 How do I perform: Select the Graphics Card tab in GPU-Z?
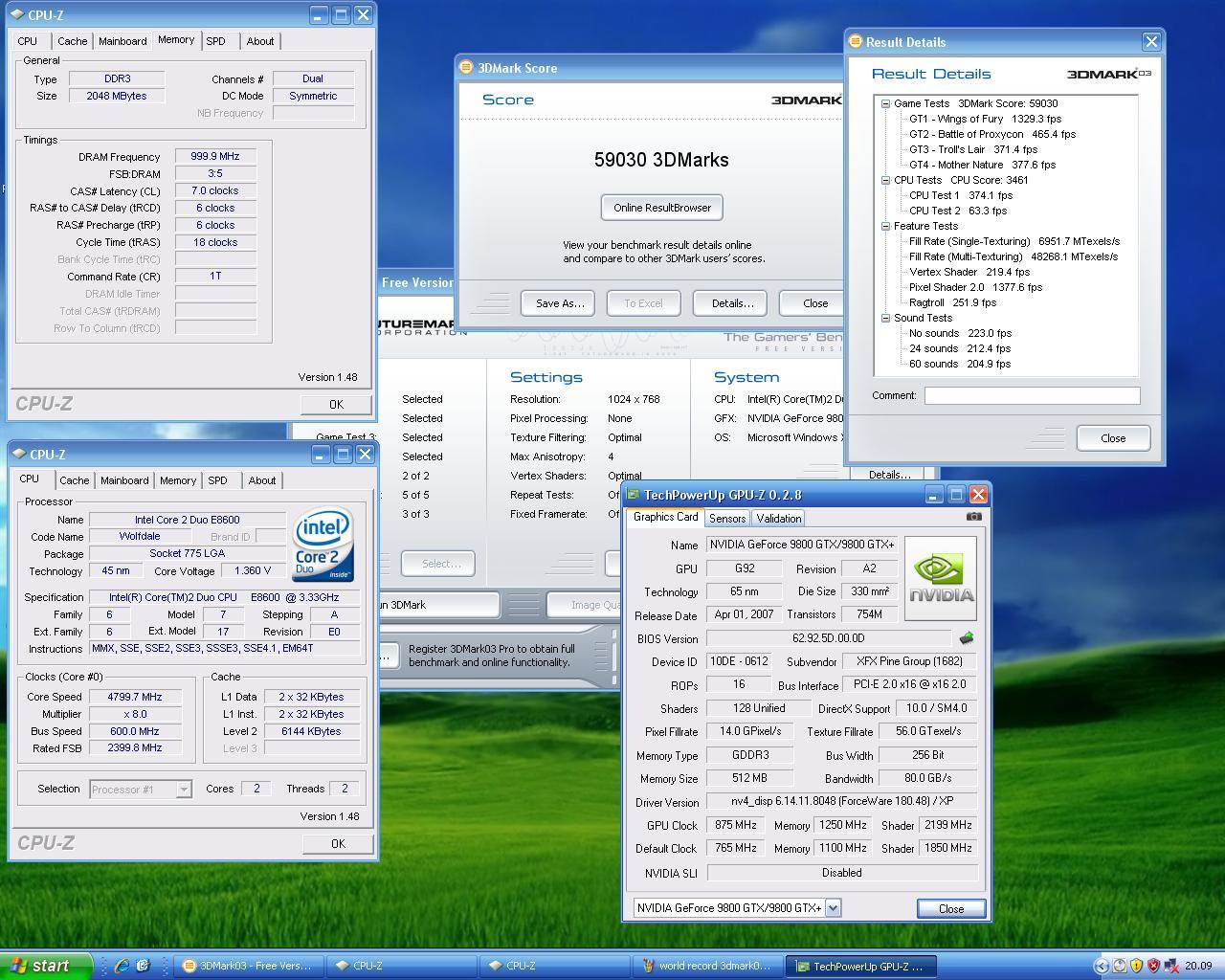[x=666, y=517]
